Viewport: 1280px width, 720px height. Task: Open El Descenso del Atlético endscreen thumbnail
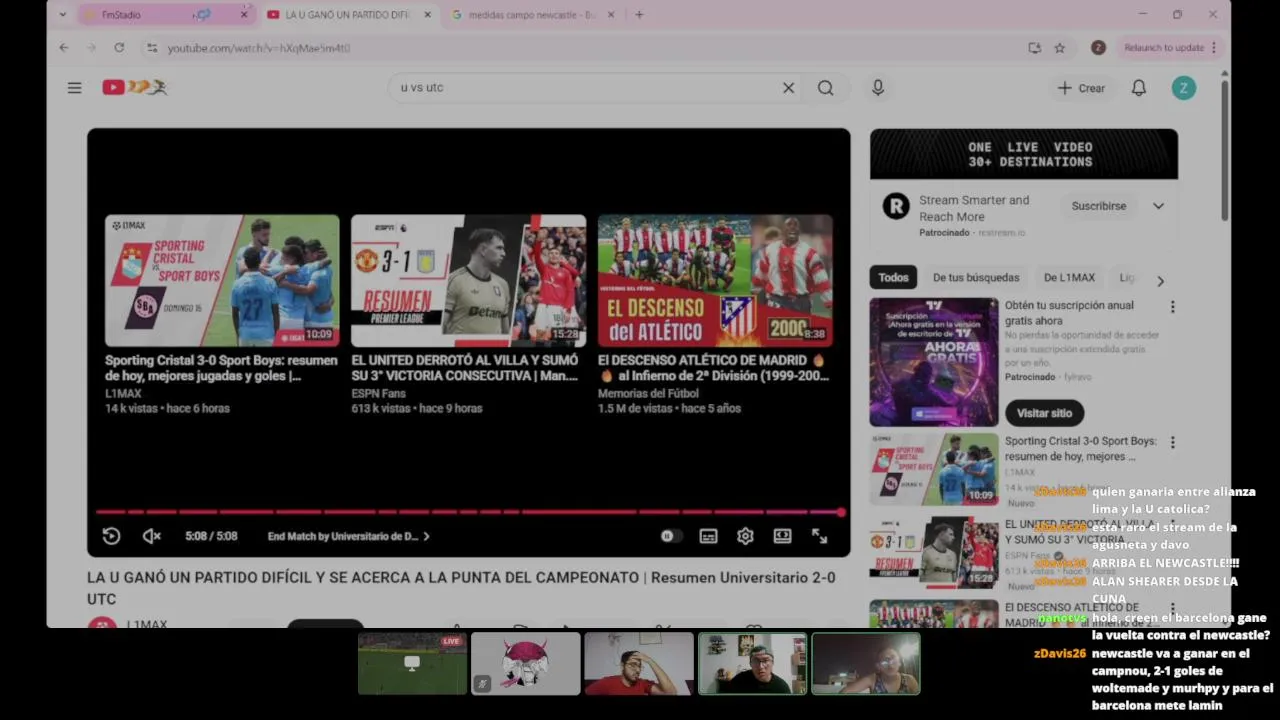pos(715,280)
